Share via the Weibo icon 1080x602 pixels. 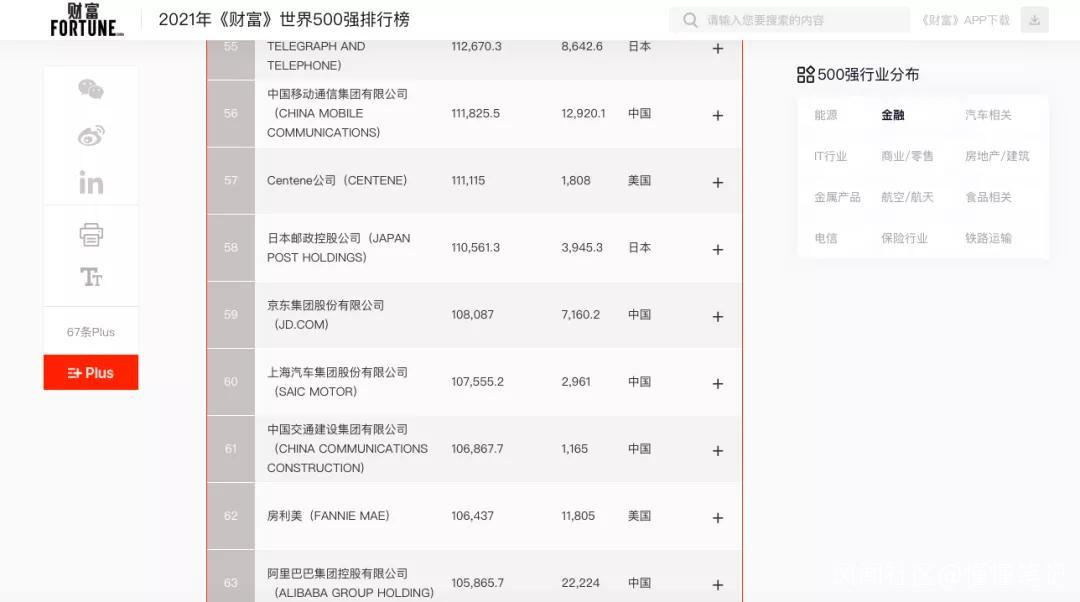click(x=91, y=136)
